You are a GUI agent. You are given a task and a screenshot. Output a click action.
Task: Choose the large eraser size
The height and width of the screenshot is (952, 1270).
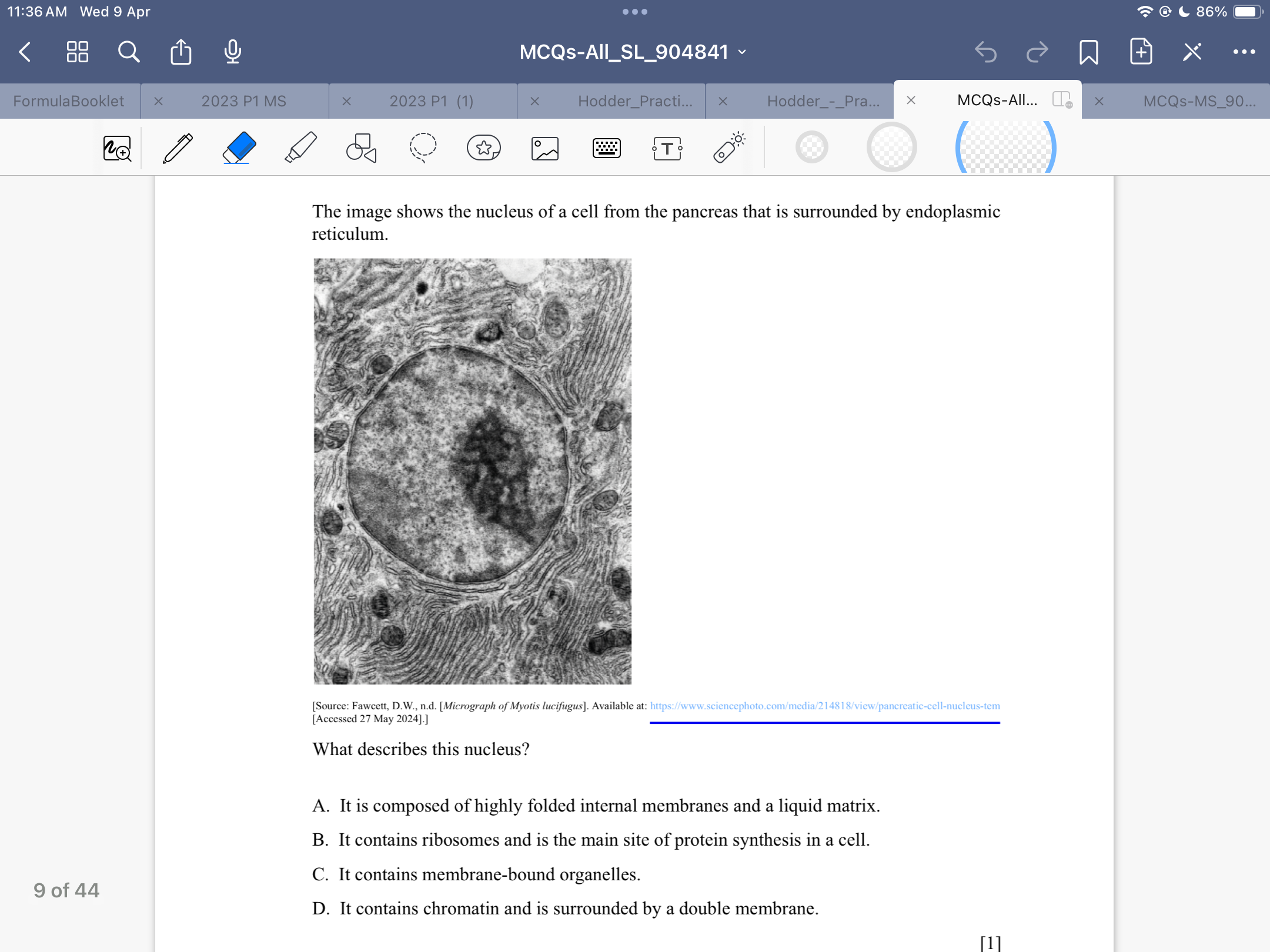1006,148
